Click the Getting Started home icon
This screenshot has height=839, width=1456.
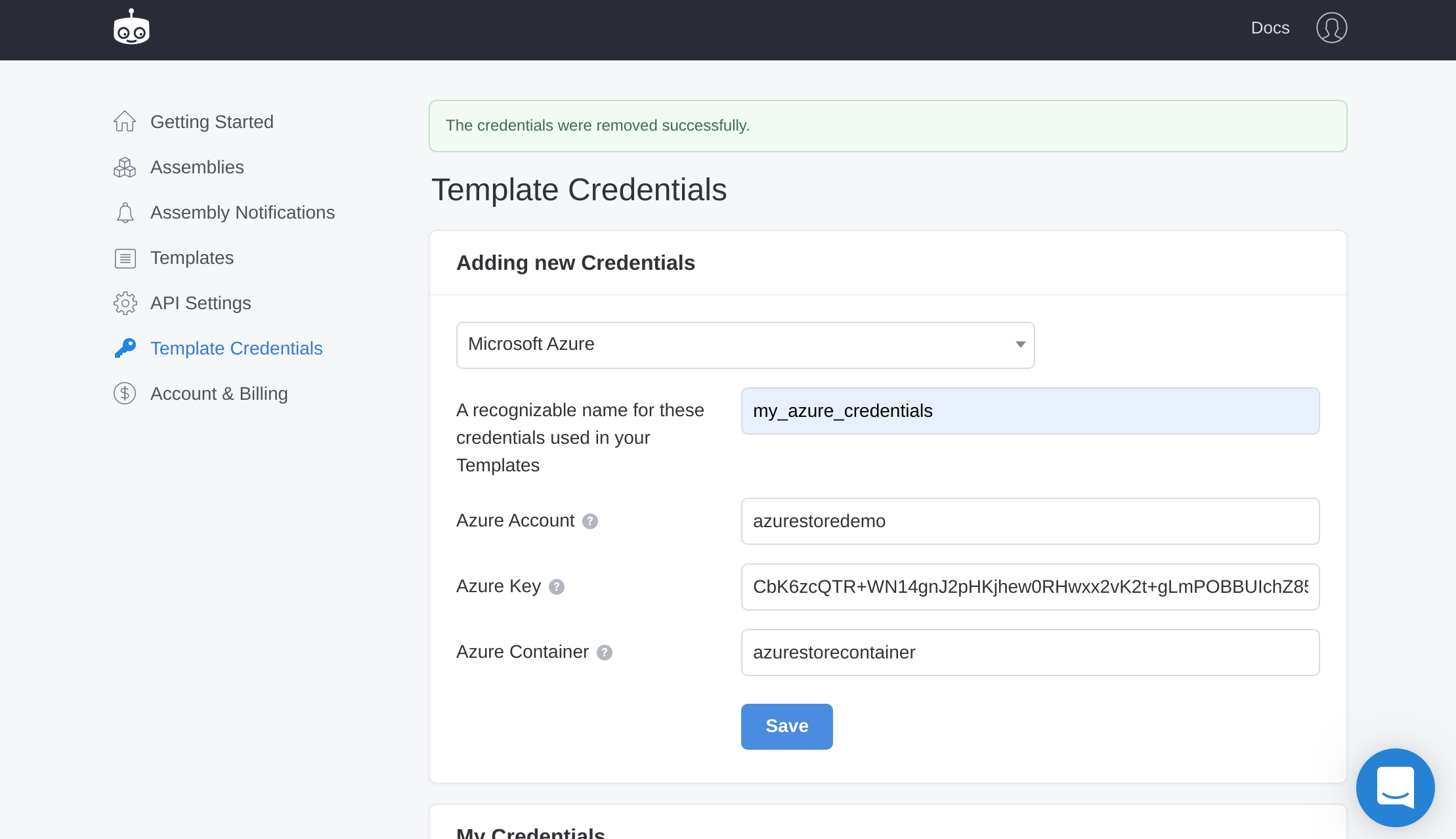125,121
